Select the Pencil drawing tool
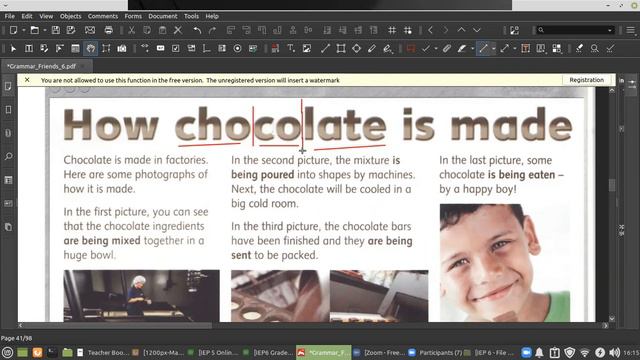 pos(371,49)
